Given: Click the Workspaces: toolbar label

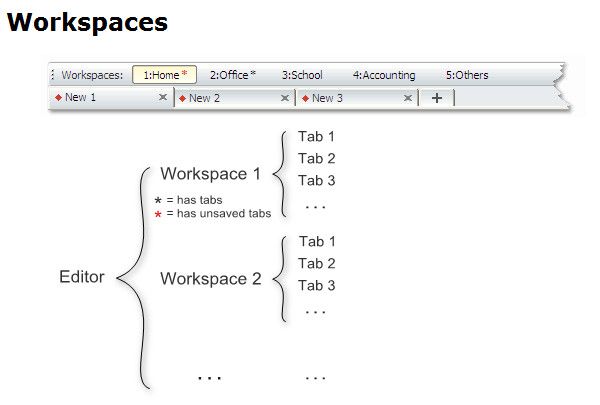Looking at the screenshot, I should click(x=92, y=75).
